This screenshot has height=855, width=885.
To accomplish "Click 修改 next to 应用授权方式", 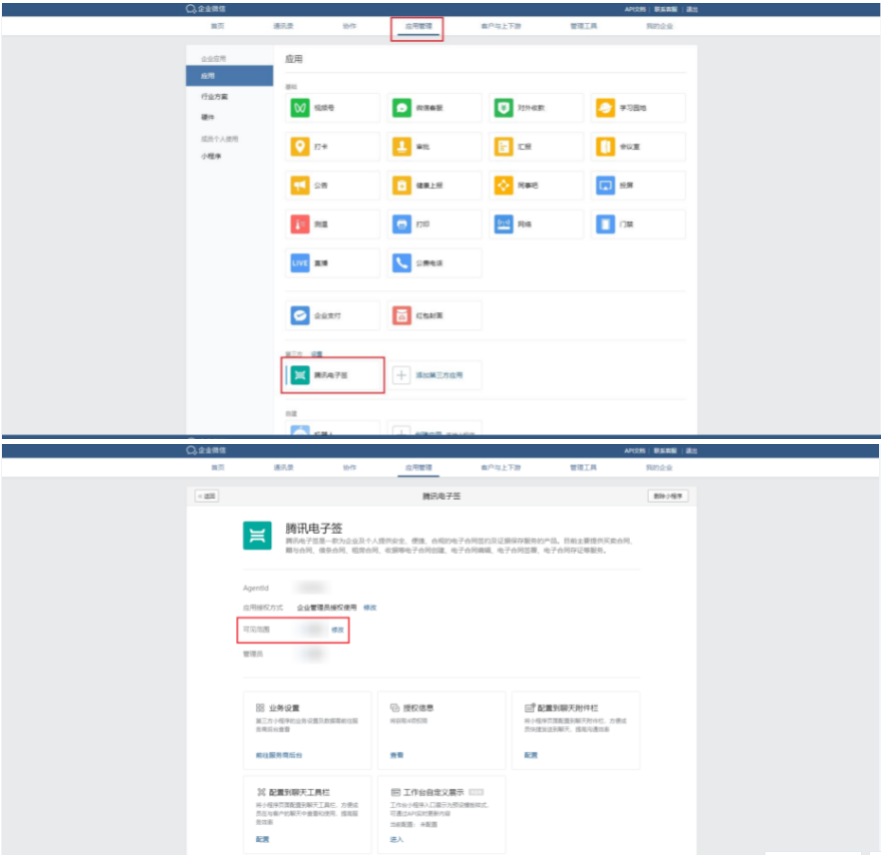I will [x=370, y=607].
